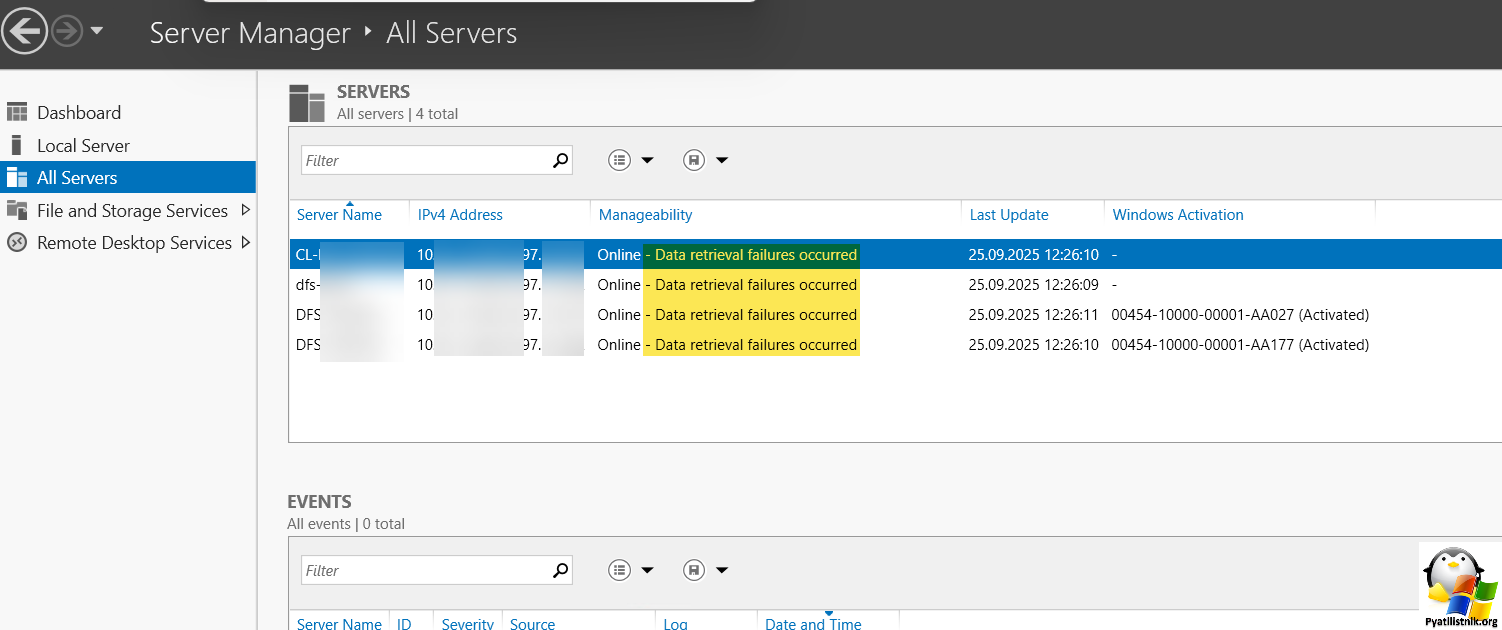
Task: Open Remote Desktop Services item
Action: 134,243
